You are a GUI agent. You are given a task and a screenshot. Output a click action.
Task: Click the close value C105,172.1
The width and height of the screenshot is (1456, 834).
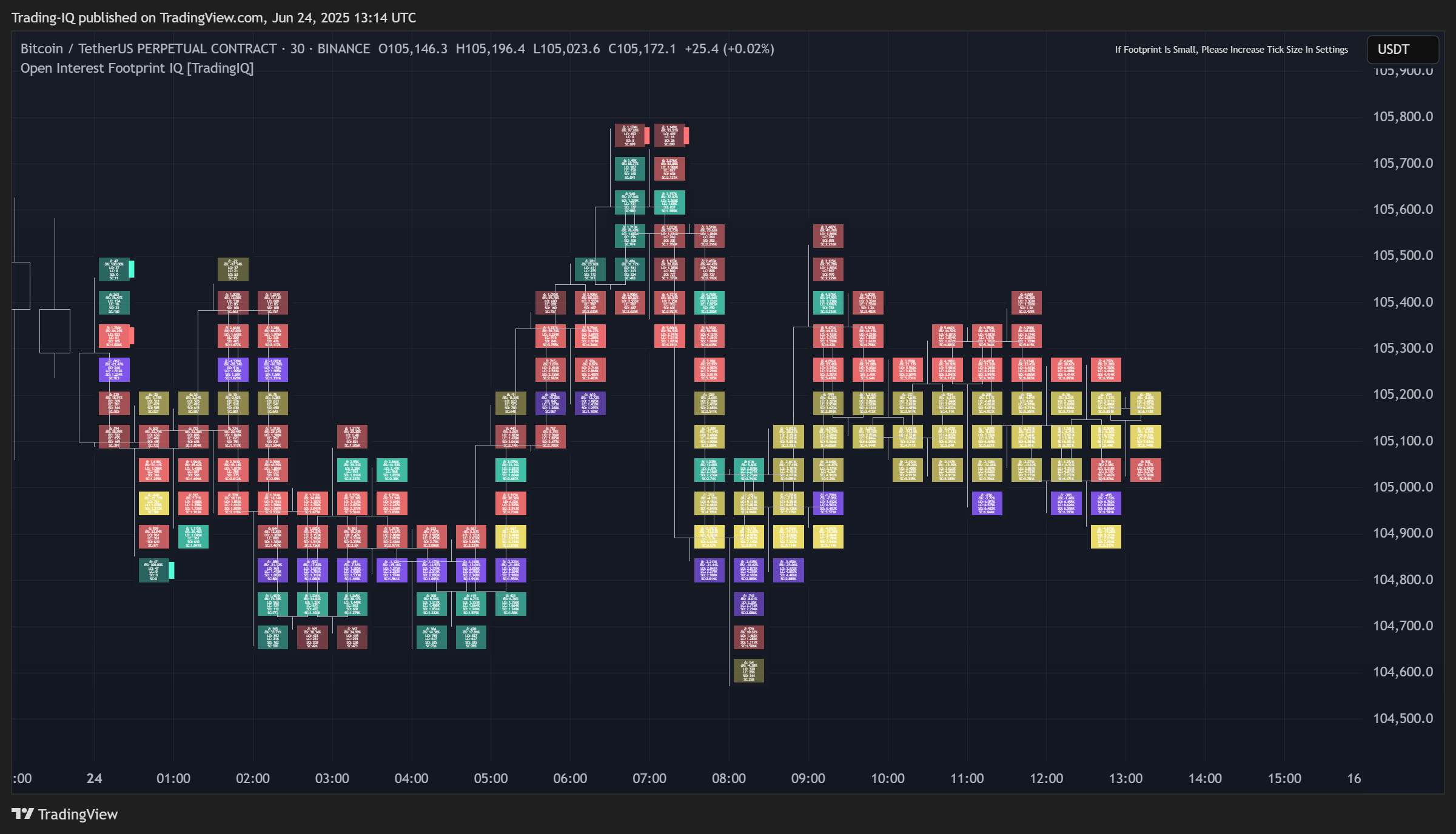pyautogui.click(x=642, y=48)
